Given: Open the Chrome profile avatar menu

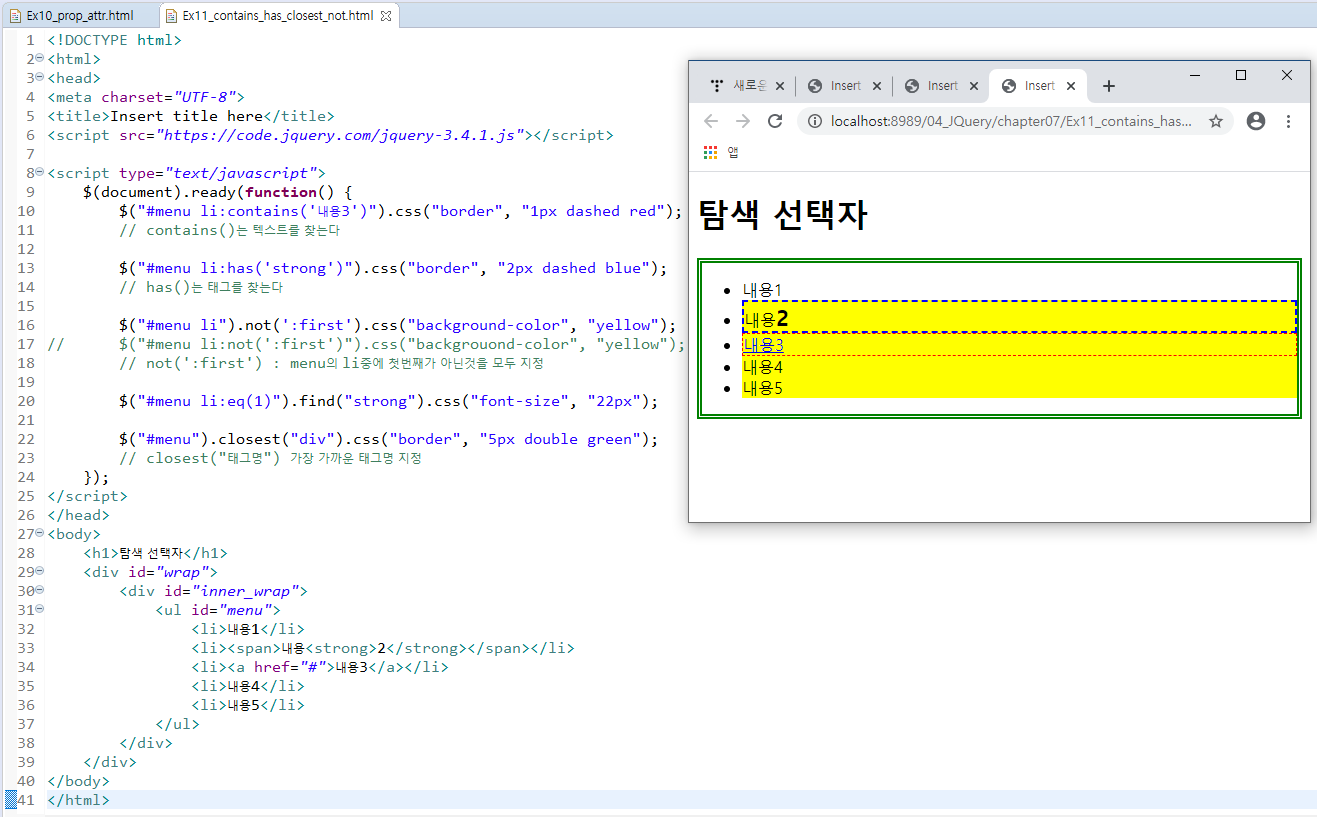Looking at the screenshot, I should [1256, 121].
